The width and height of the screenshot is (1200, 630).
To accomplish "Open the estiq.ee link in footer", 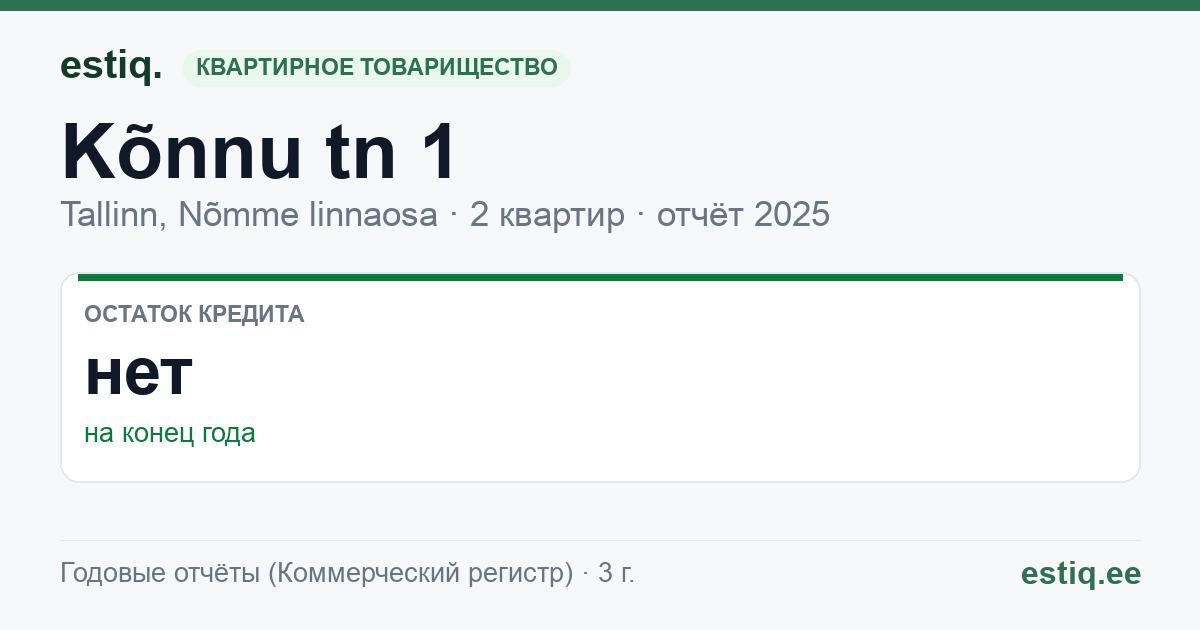I will point(1081,574).
